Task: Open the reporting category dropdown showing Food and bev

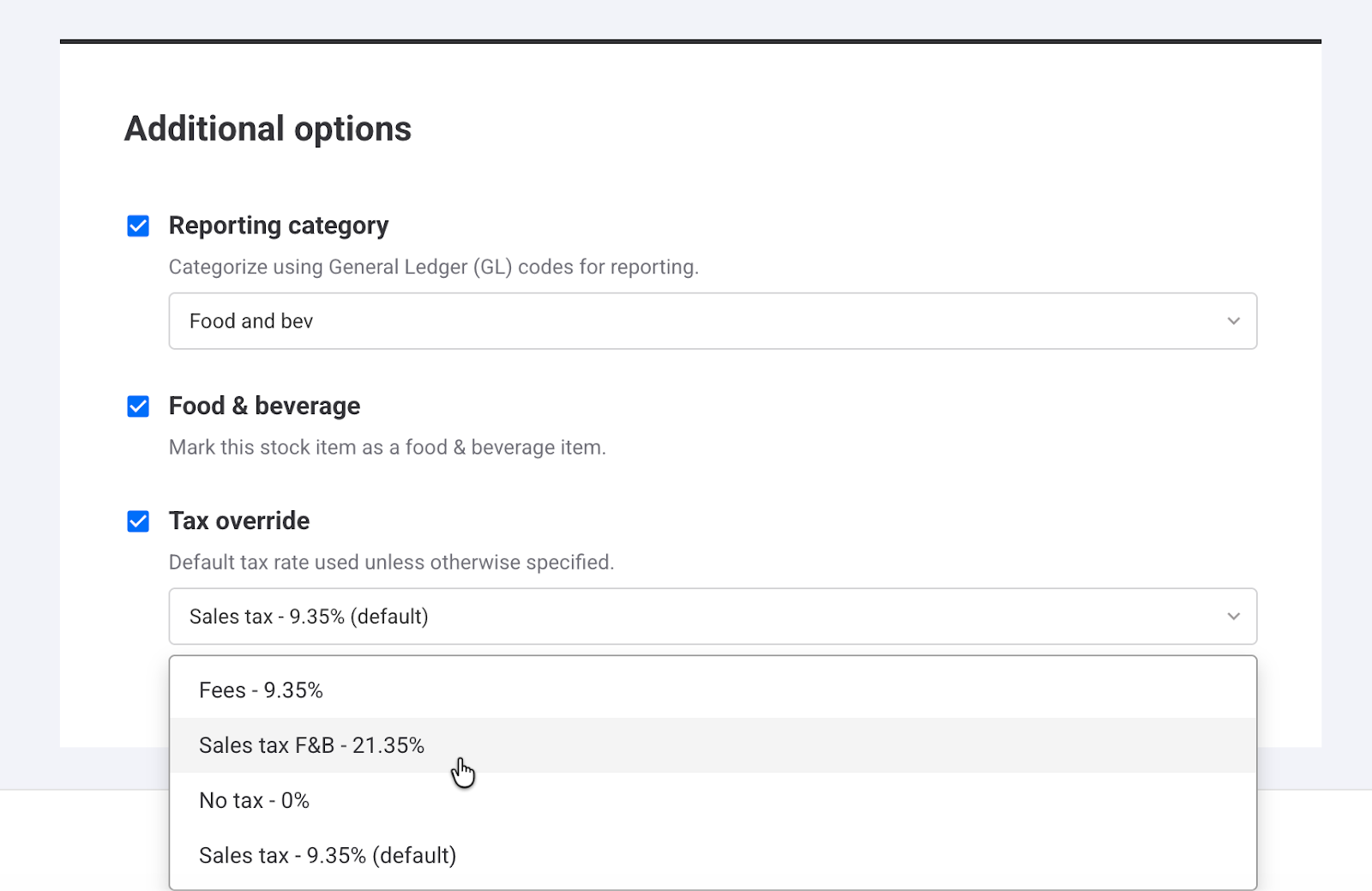Action: (x=712, y=322)
